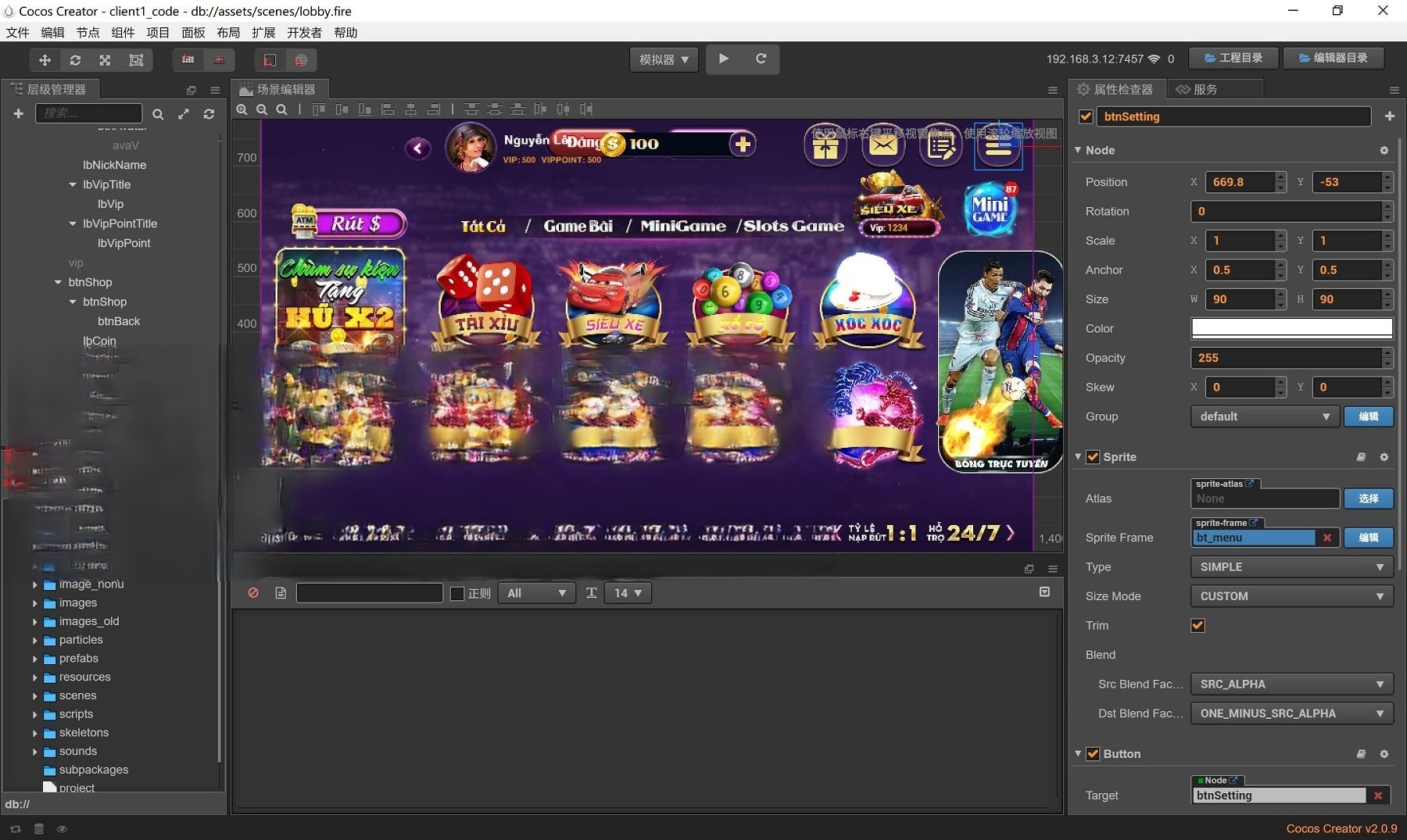
Task: Open Dst Blend Factor dropdown
Action: point(1291,713)
